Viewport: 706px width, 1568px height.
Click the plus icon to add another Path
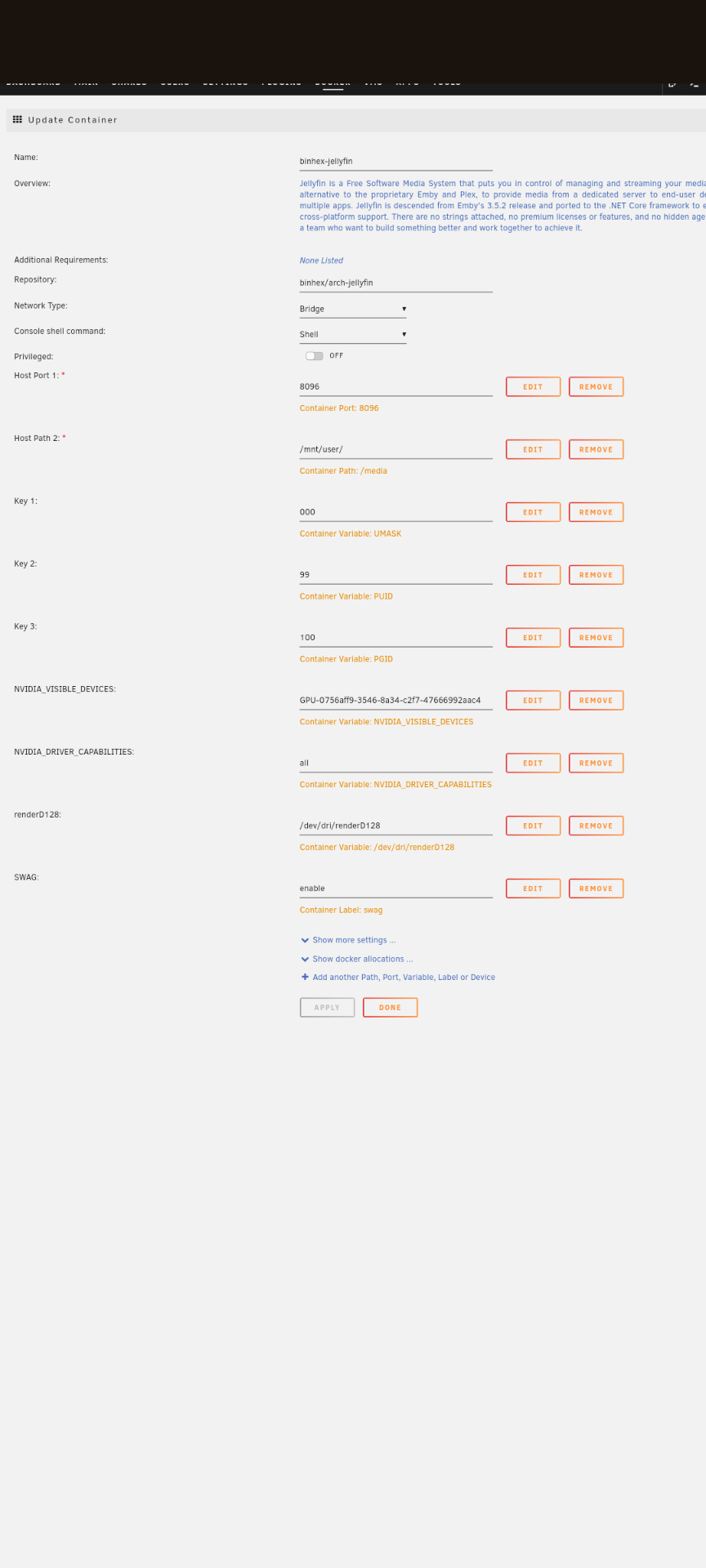305,977
